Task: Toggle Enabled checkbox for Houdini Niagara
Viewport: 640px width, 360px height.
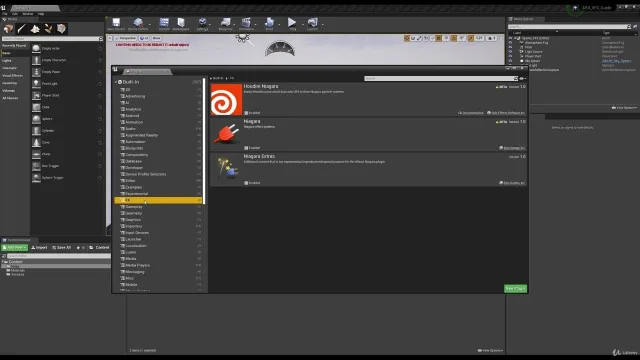Action: pyautogui.click(x=246, y=113)
